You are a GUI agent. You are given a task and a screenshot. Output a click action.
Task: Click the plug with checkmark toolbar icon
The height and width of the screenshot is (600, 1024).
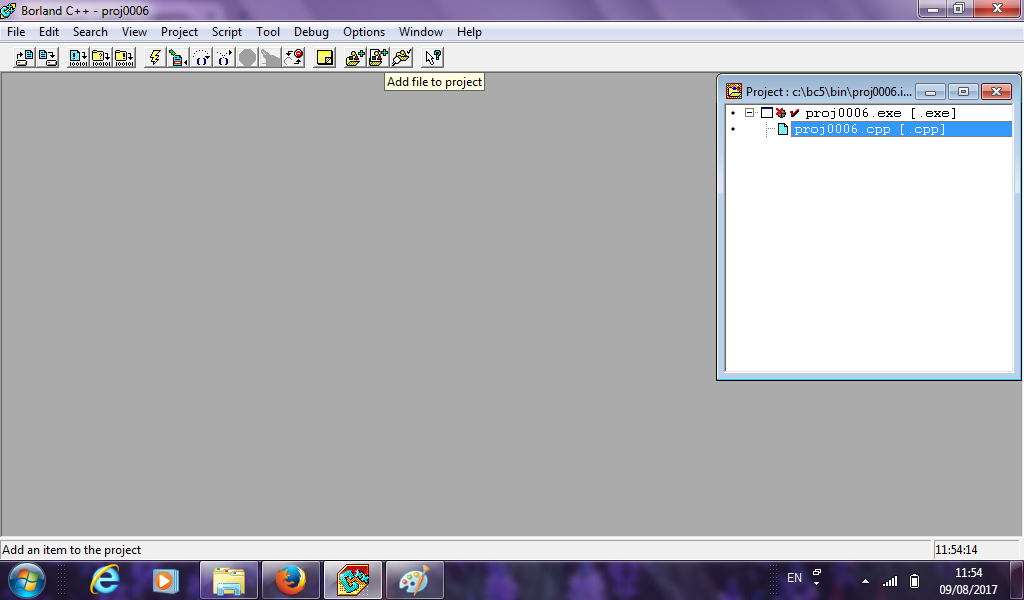(402, 57)
